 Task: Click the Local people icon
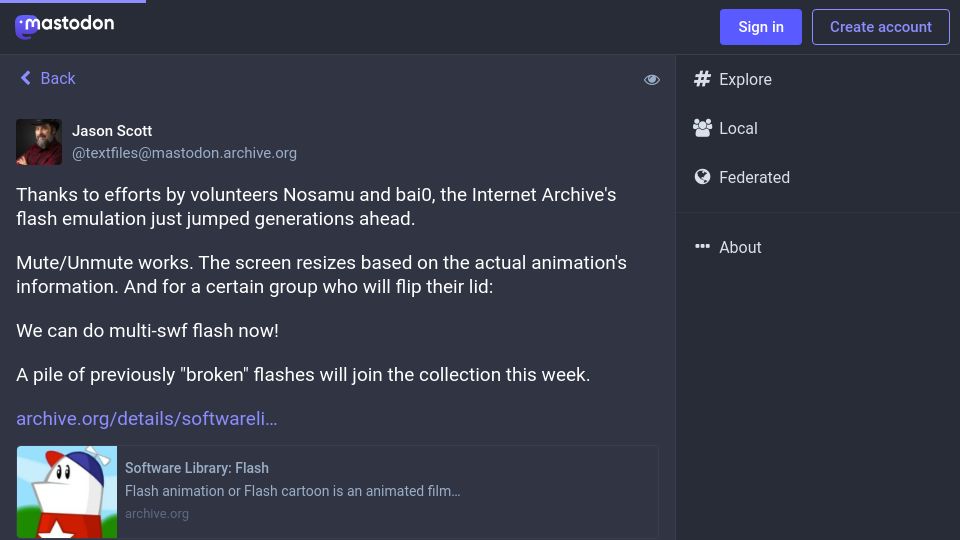click(702, 128)
